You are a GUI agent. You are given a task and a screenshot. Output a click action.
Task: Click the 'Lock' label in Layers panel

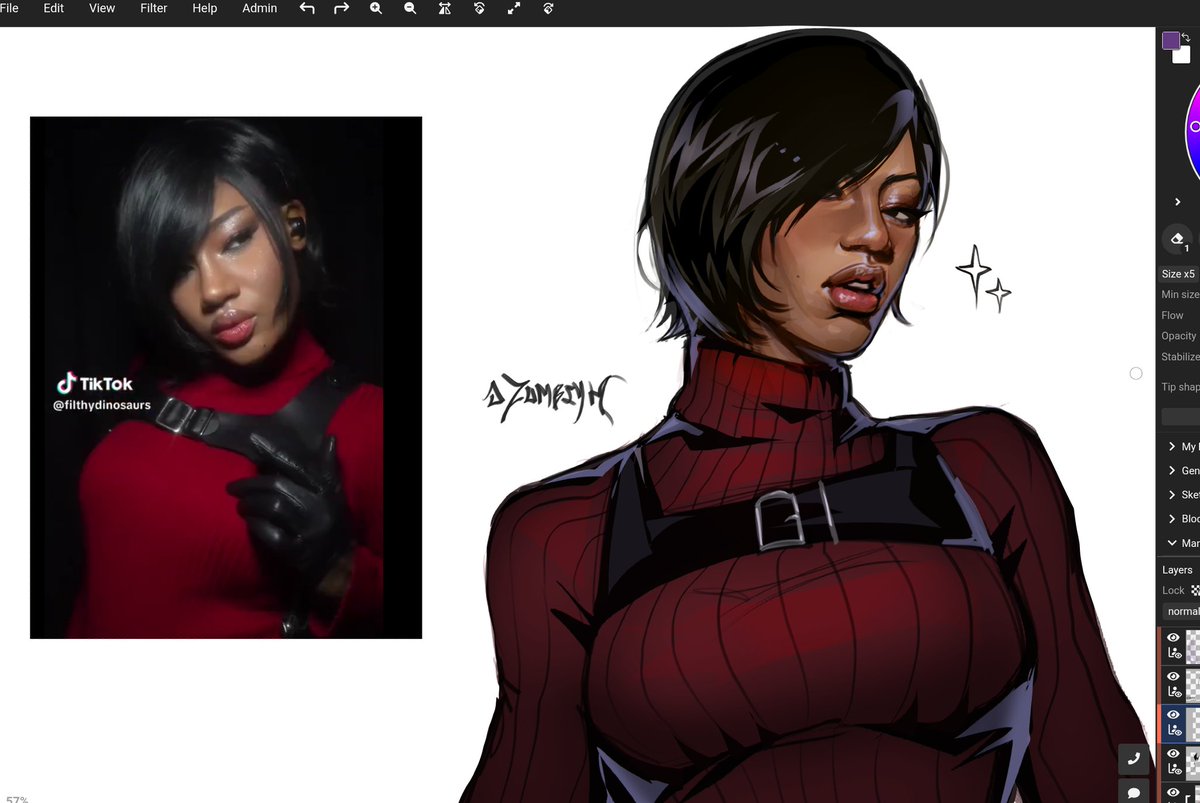click(x=1173, y=590)
